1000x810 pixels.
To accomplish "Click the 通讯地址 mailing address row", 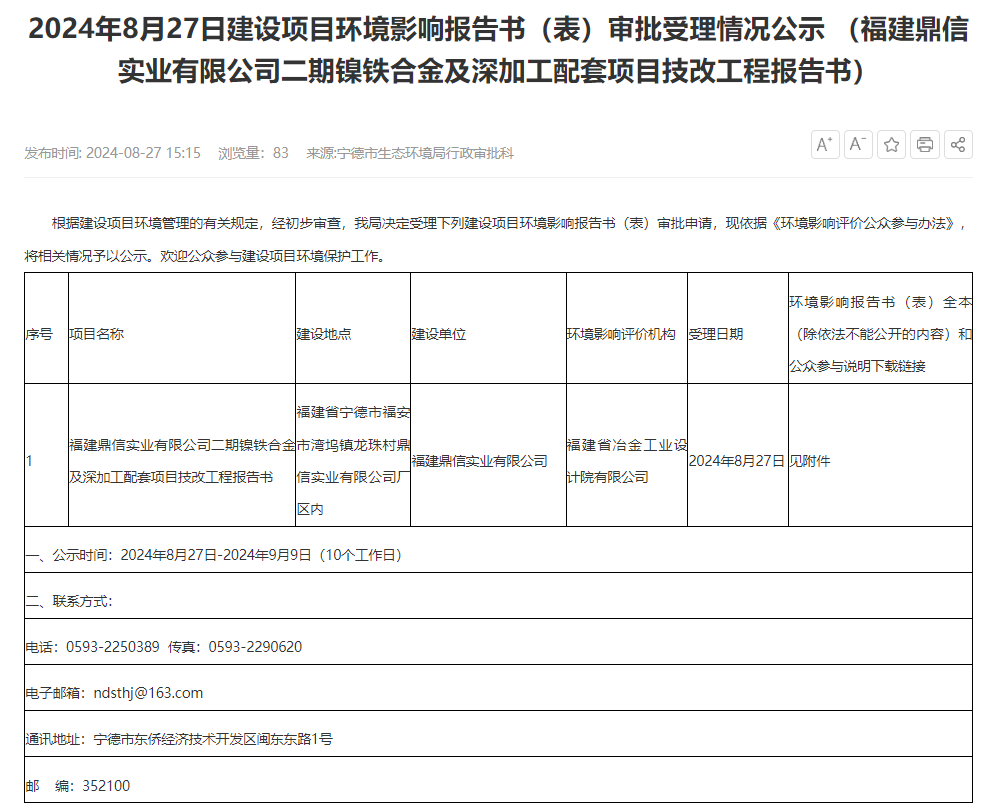I will pos(179,740).
